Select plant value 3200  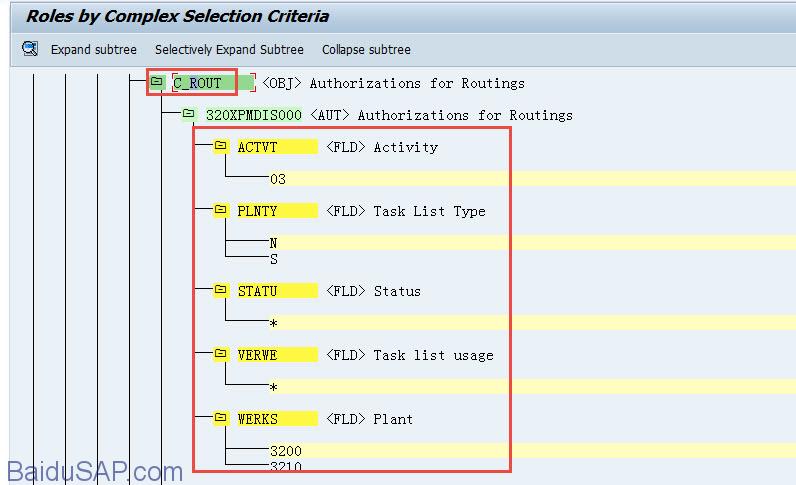pos(285,451)
